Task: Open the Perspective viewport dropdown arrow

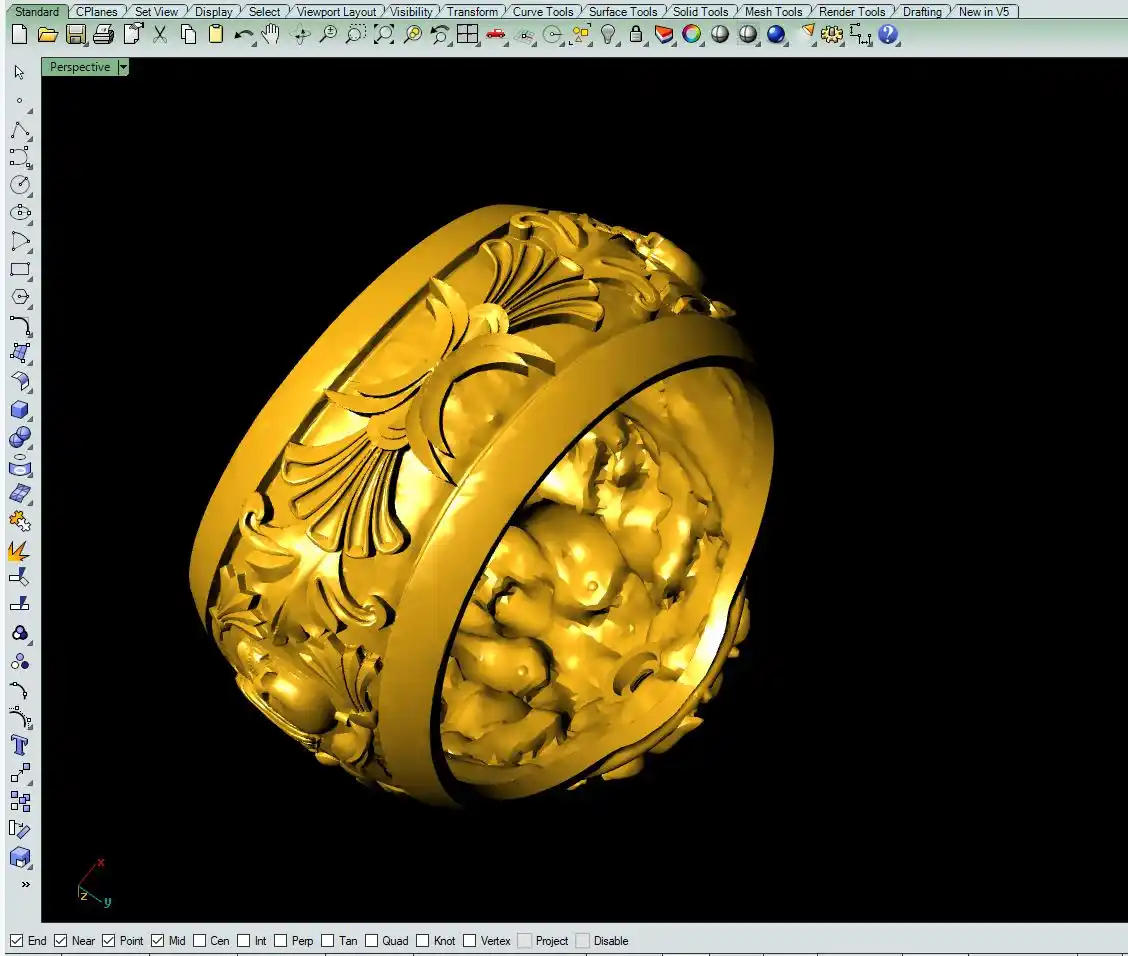Action: pos(123,67)
